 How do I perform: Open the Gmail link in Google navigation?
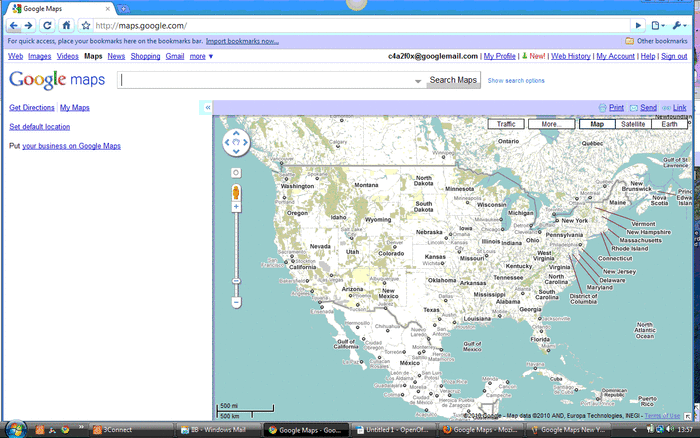click(175, 56)
